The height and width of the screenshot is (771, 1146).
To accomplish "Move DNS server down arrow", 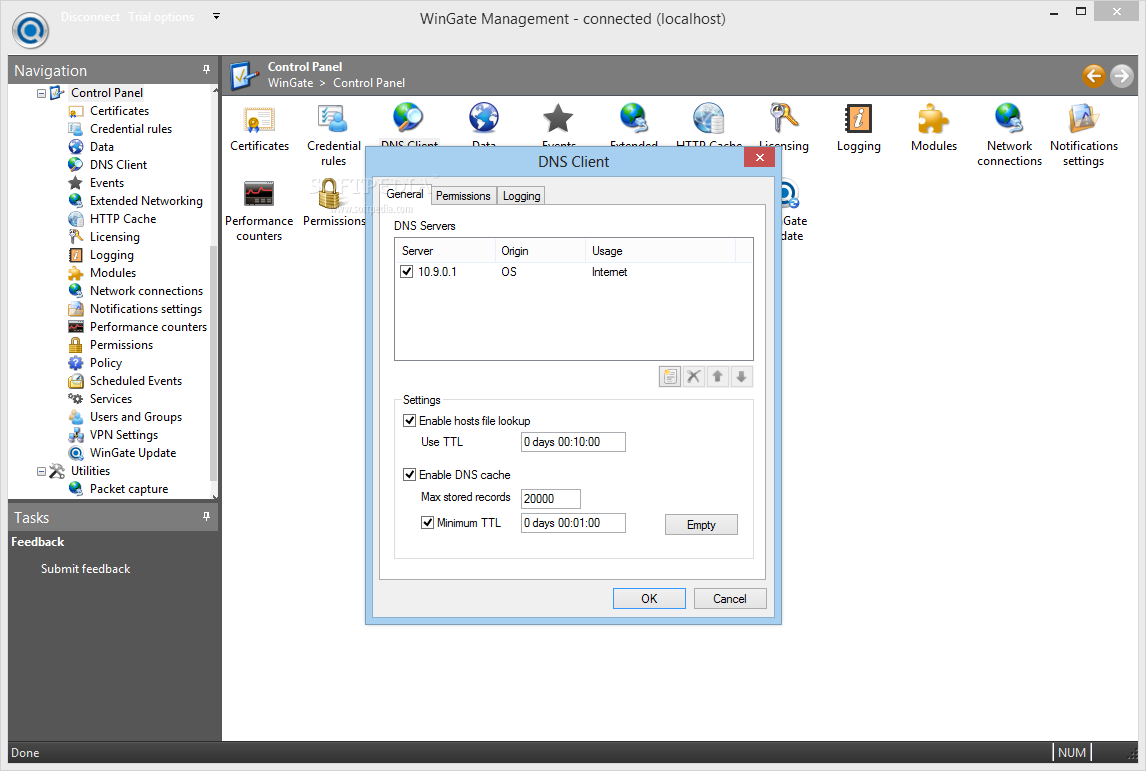I will pyautogui.click(x=741, y=376).
